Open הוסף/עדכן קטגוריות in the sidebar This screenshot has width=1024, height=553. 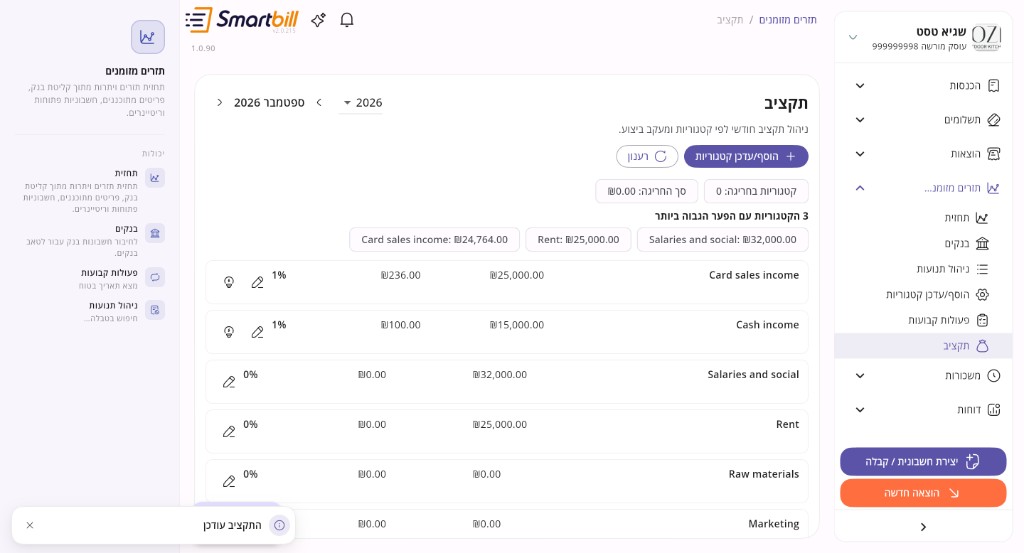[x=923, y=294]
